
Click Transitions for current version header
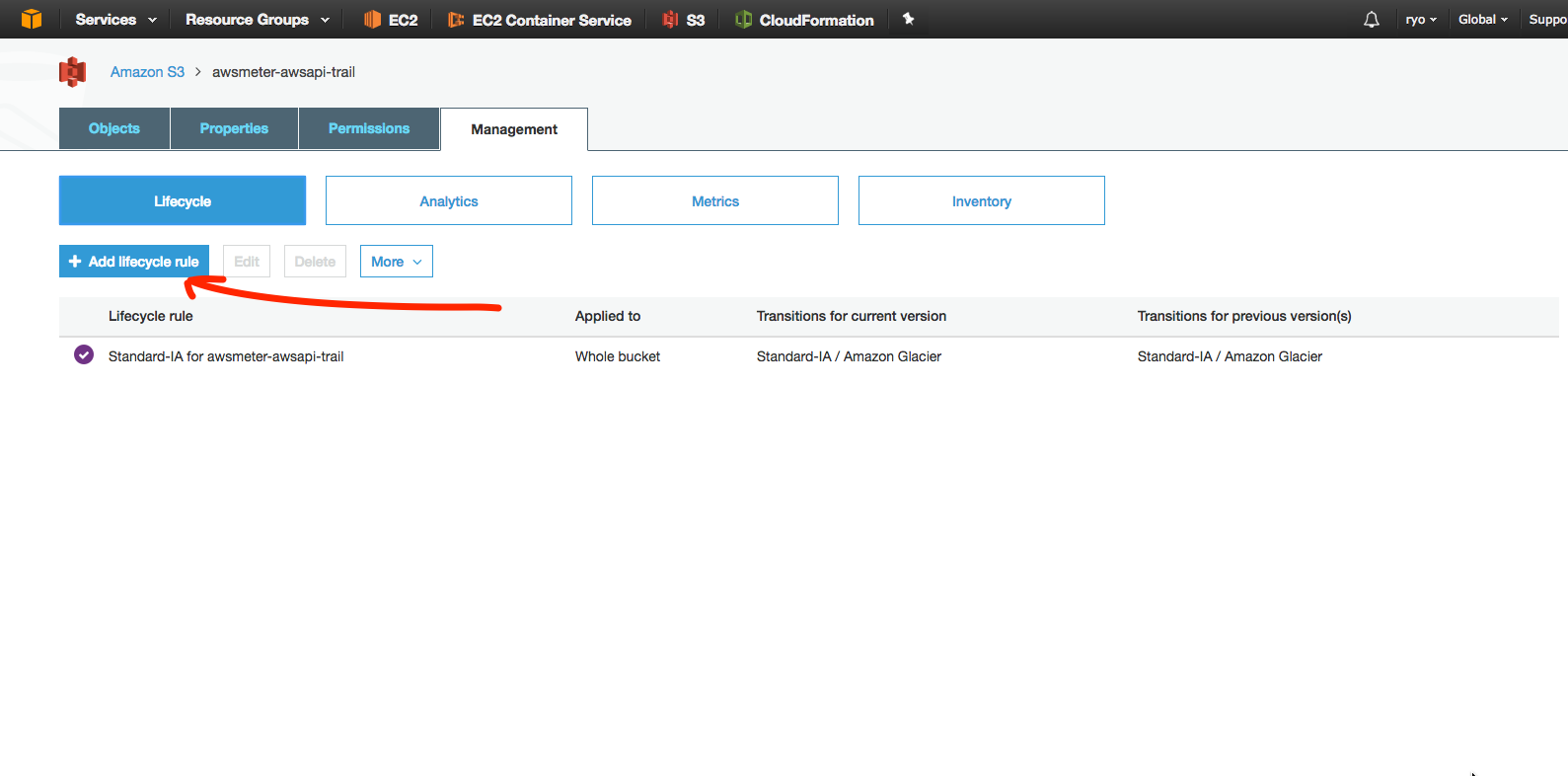852,316
